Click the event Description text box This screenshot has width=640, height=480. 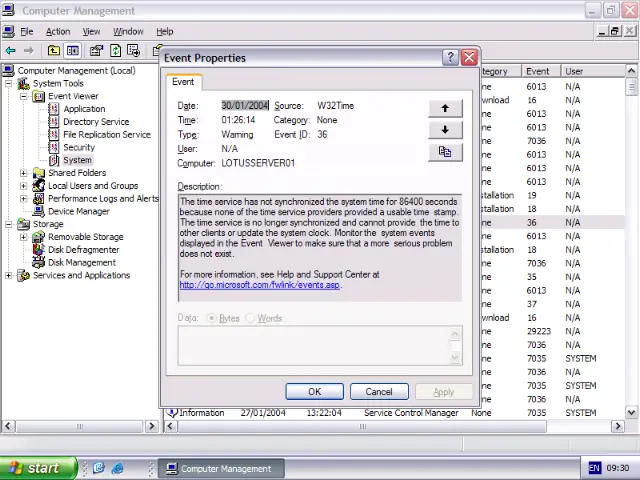(x=320, y=248)
